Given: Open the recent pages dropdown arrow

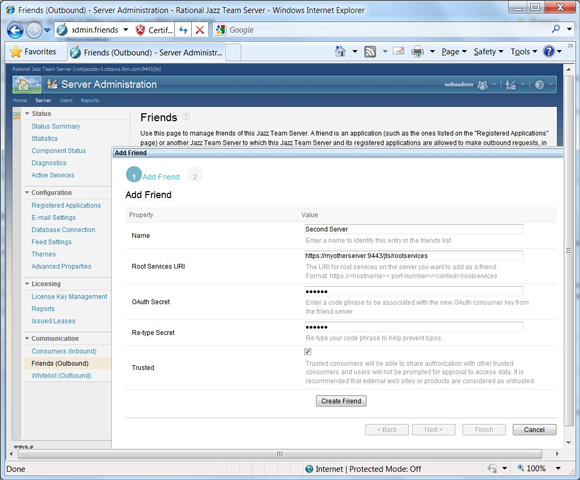Looking at the screenshot, I should click(47, 30).
